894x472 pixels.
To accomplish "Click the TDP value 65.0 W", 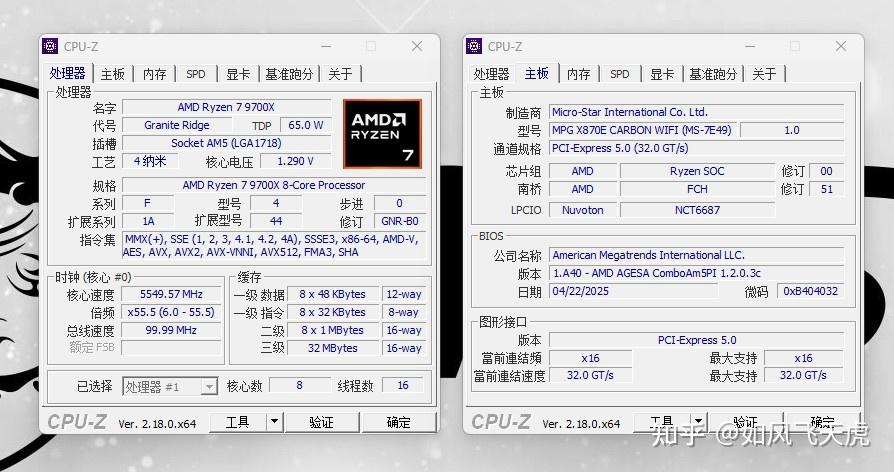I will (306, 125).
